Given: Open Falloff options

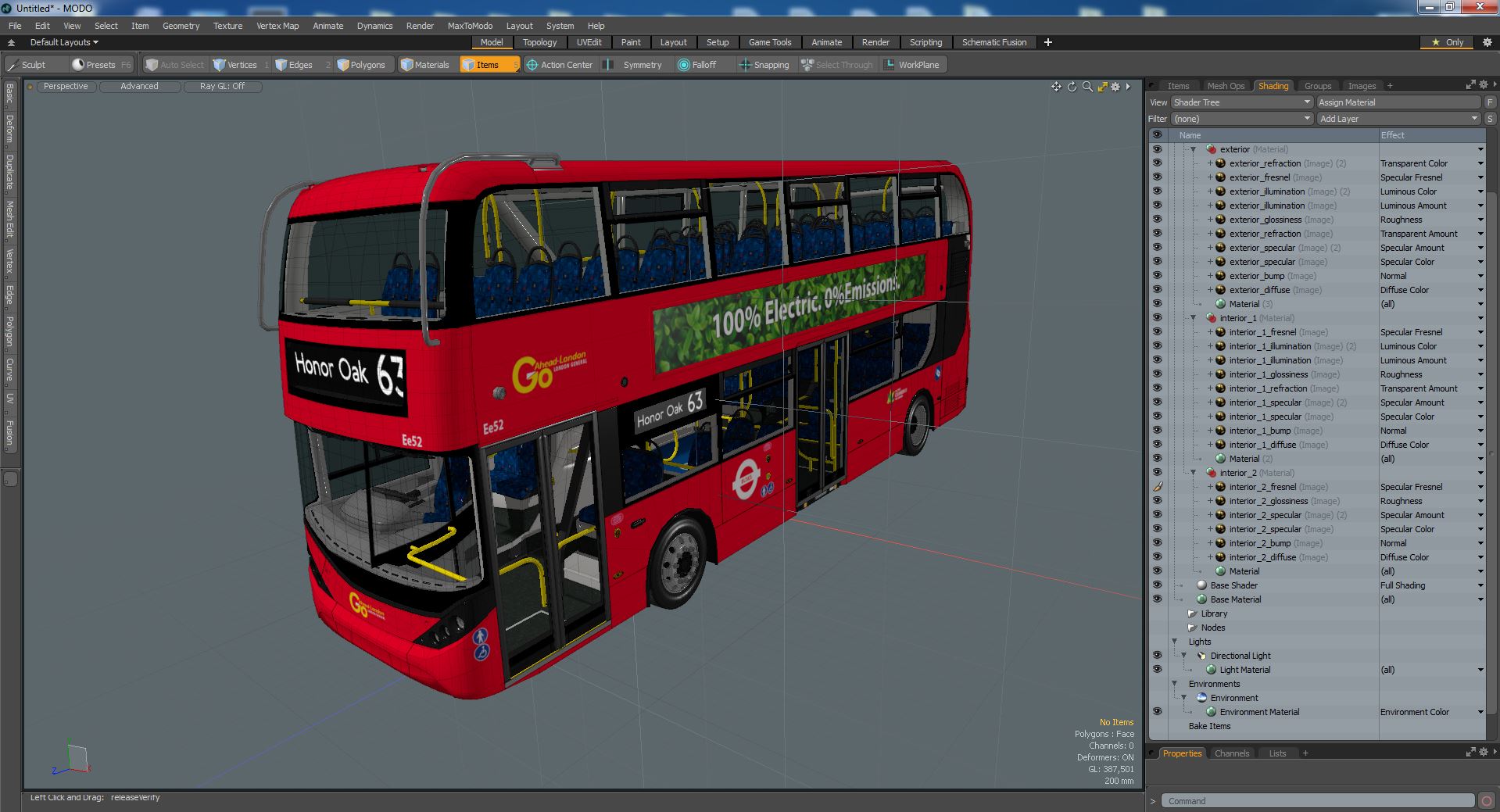Looking at the screenshot, I should click(697, 65).
